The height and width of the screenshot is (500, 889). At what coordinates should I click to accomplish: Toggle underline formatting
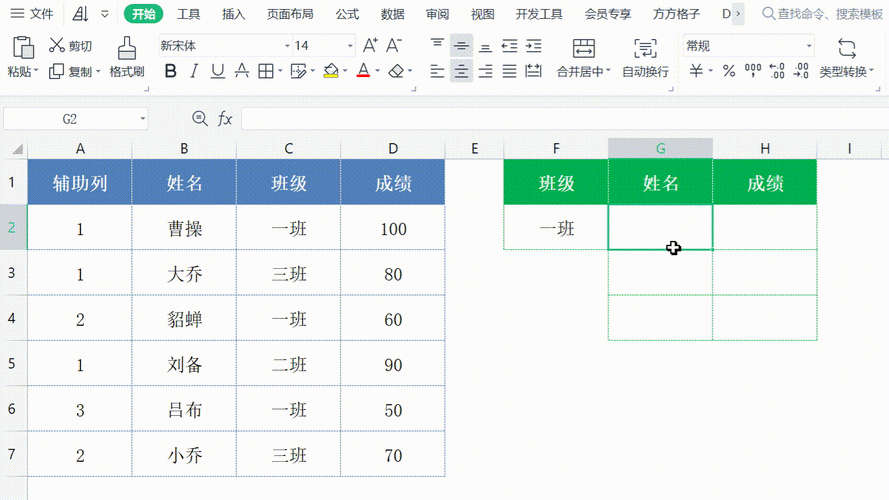[218, 71]
